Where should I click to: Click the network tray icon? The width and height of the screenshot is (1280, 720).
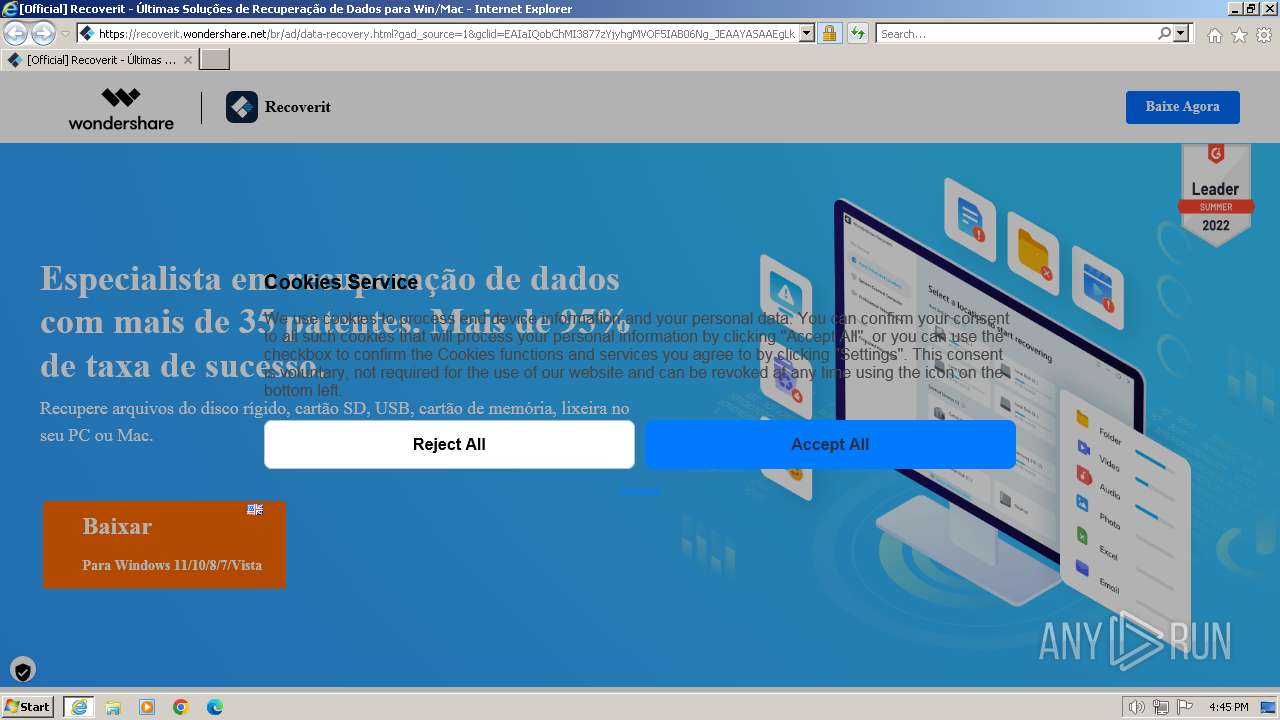tap(1160, 707)
